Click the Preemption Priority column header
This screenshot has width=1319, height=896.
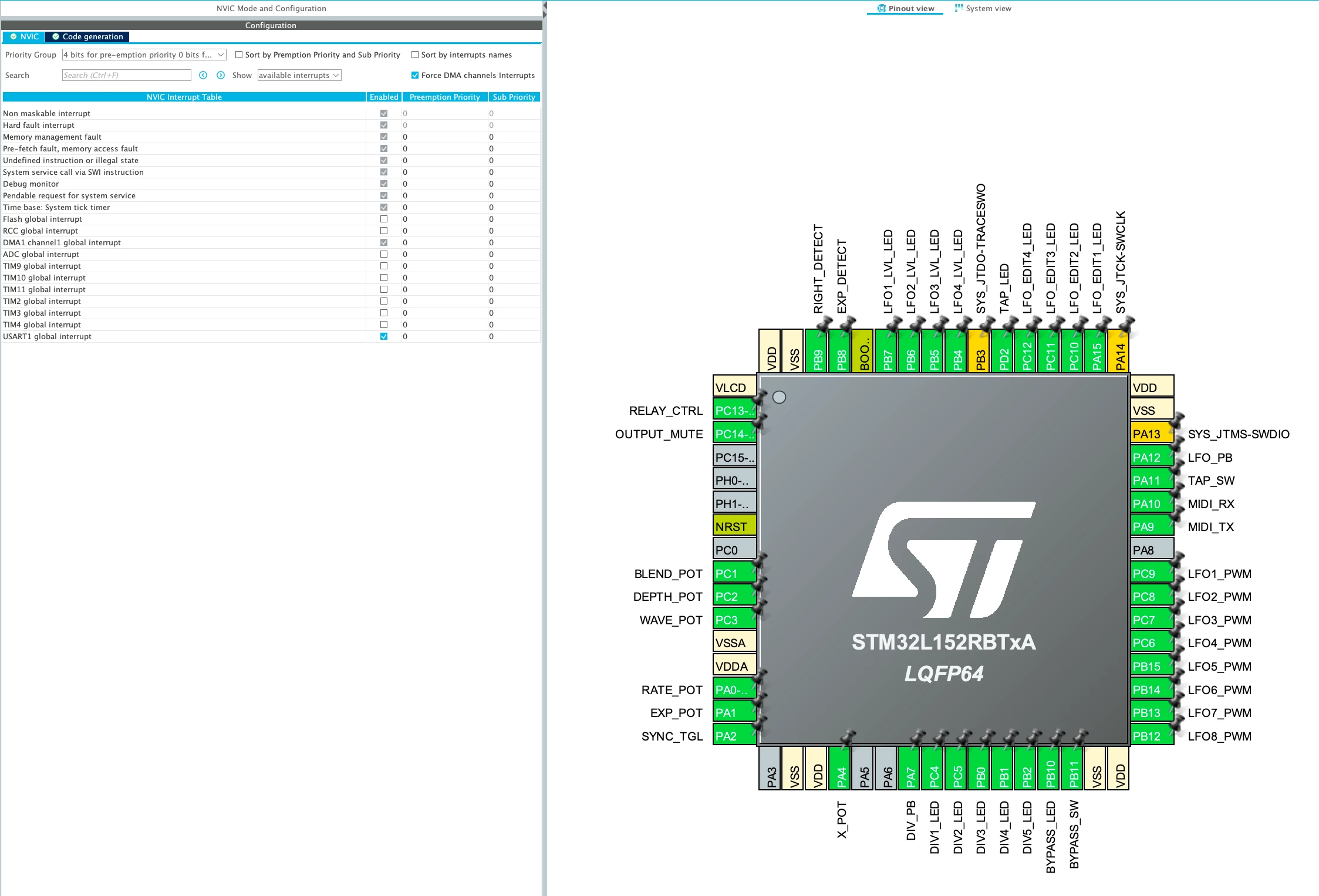coord(445,97)
